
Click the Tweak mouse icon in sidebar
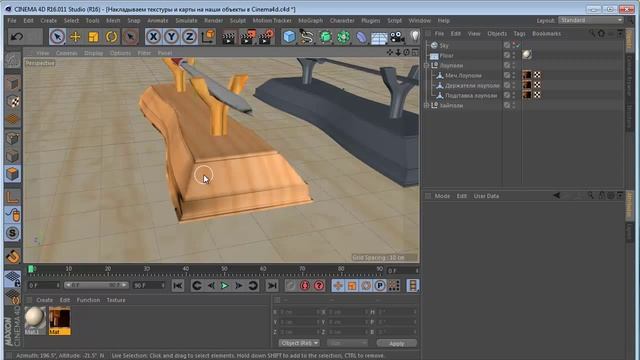click(x=13, y=215)
